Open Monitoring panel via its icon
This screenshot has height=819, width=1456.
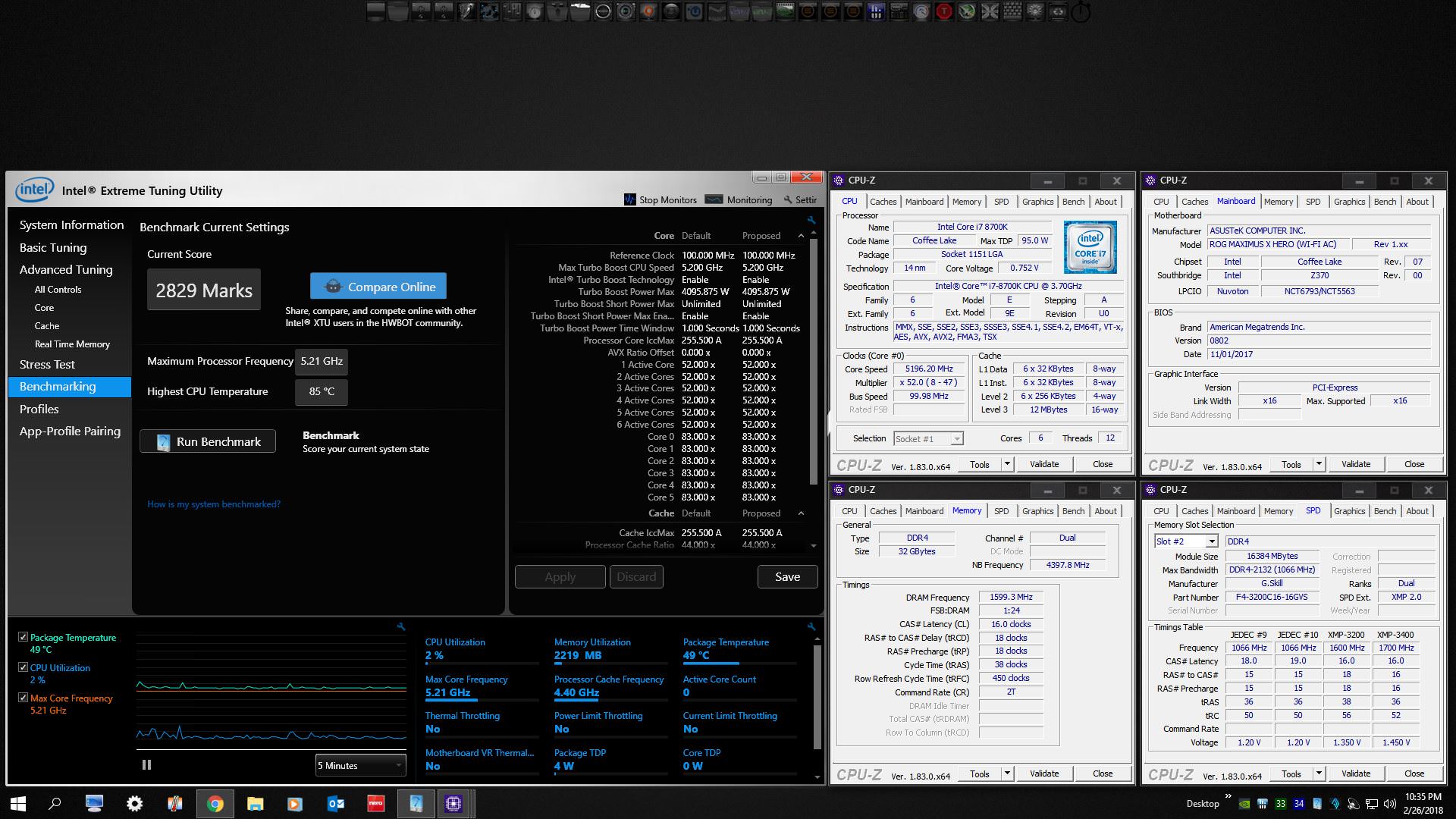(714, 199)
